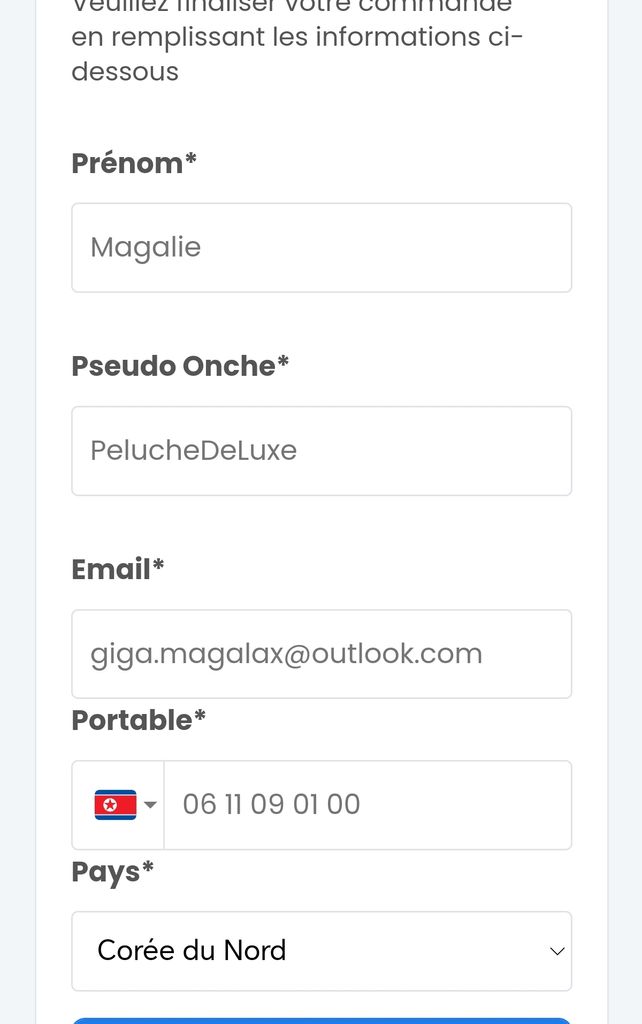Focus the Portable phone number field
The height and width of the screenshot is (1024, 642).
(368, 805)
